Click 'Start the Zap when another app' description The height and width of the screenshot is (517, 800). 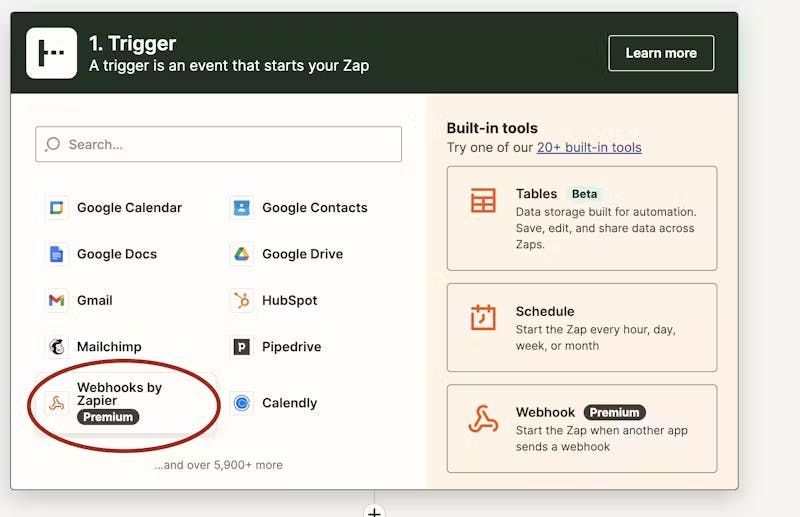click(602, 438)
